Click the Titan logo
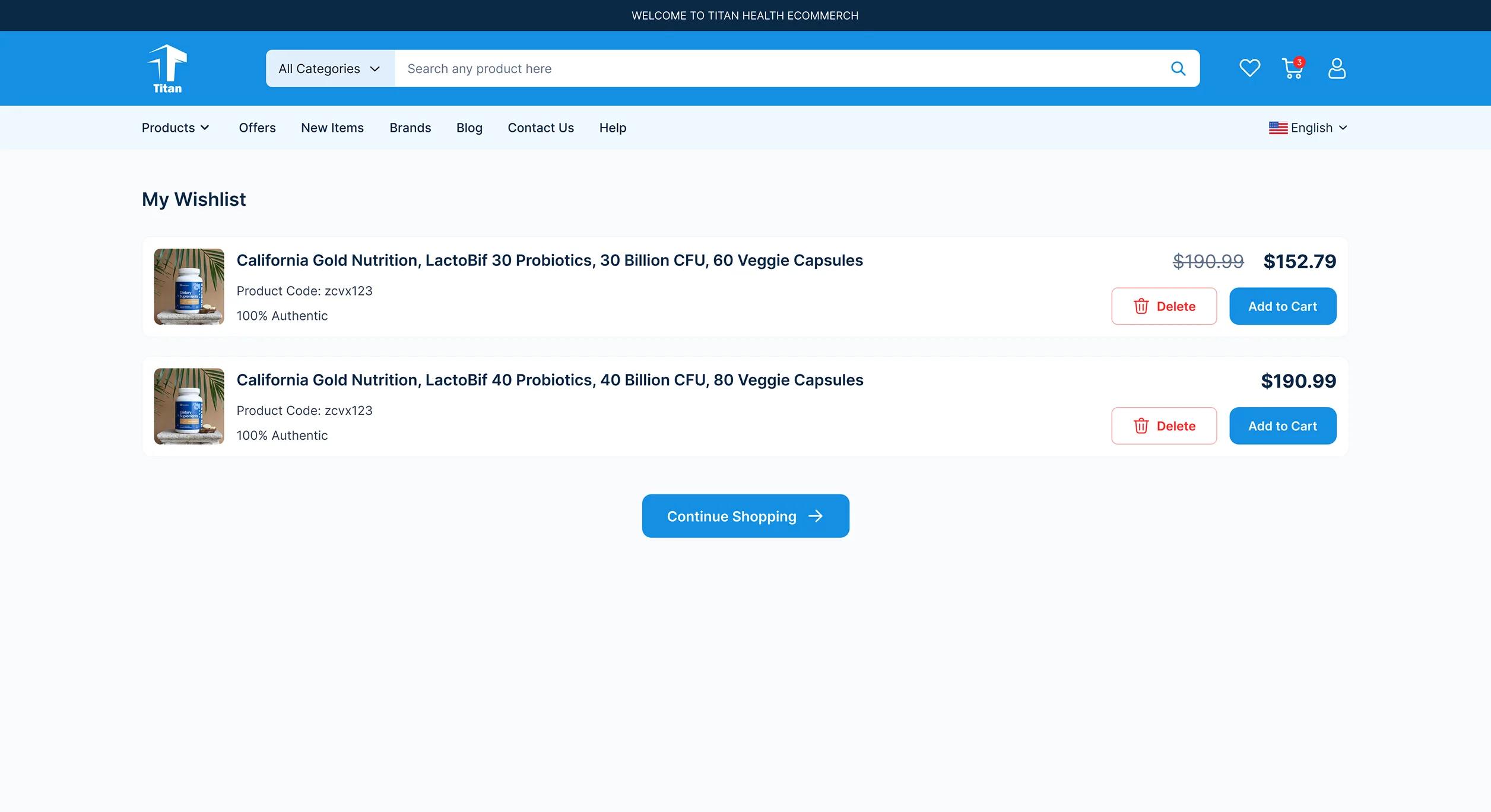This screenshot has width=1491, height=812. [x=167, y=69]
